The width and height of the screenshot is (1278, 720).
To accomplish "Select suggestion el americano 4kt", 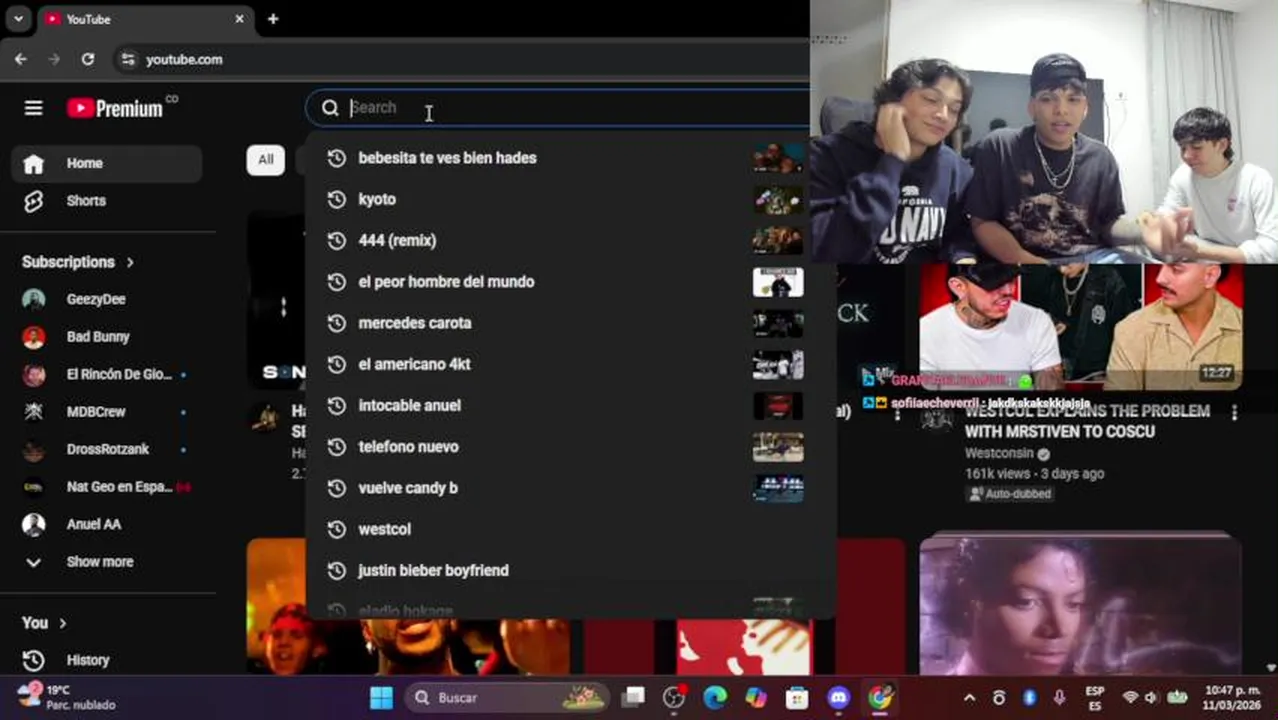I will [x=570, y=364].
